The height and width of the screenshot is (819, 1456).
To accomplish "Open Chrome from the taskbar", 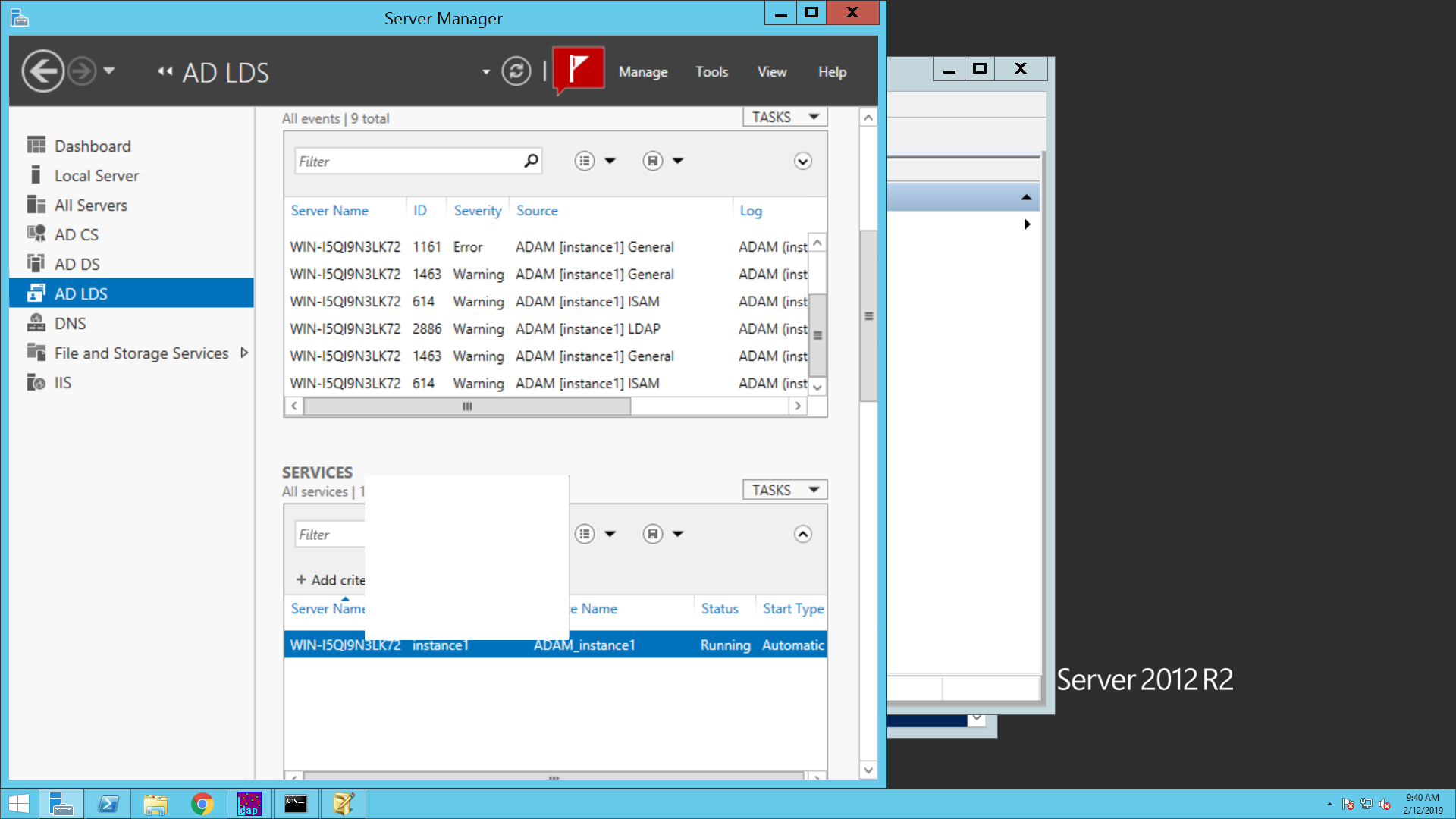I will coord(202,804).
